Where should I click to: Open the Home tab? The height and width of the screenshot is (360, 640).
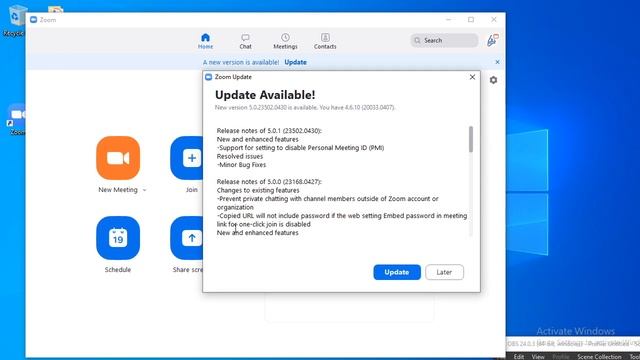tap(205, 41)
